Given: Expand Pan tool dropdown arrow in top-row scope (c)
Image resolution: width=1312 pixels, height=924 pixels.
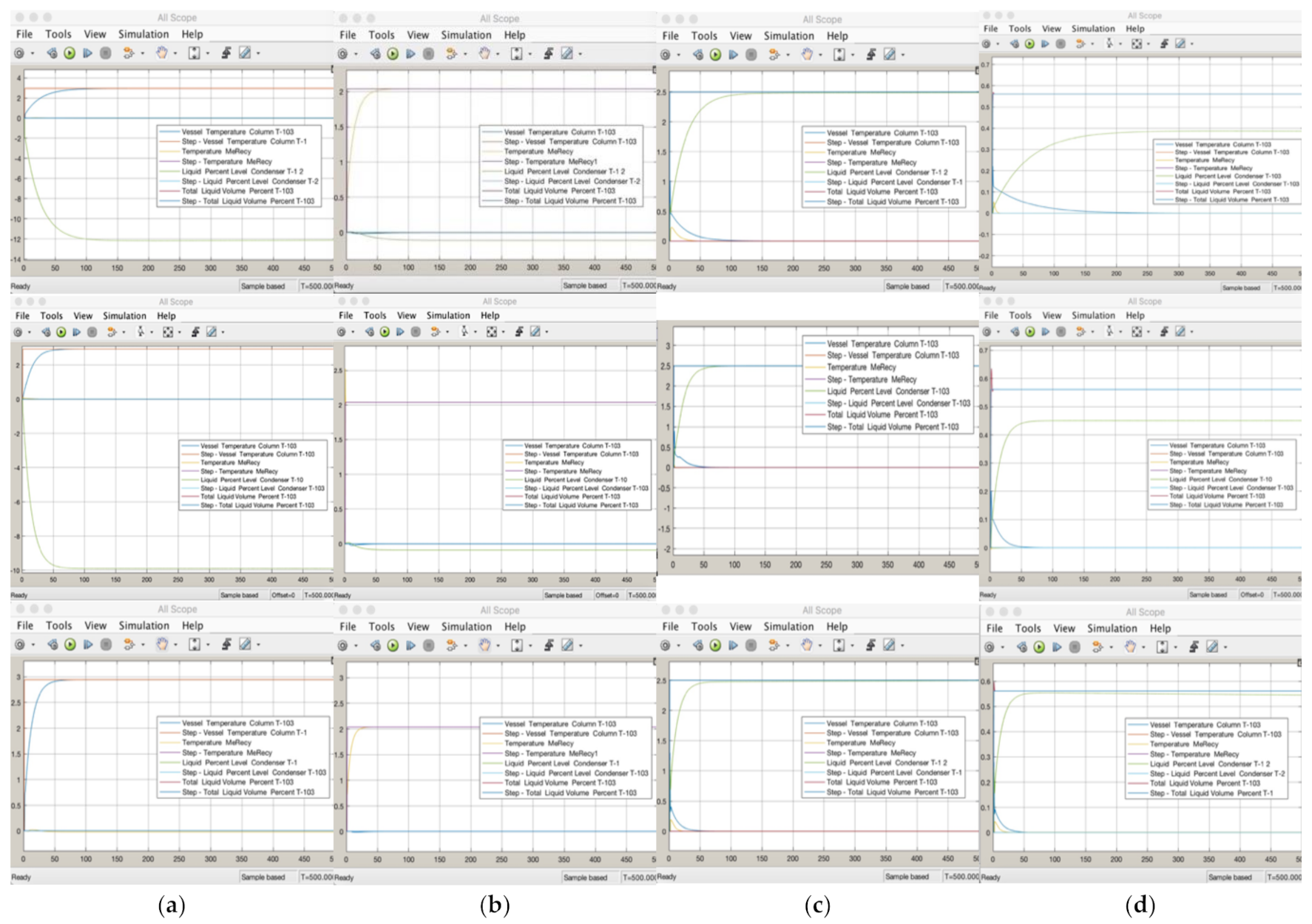Looking at the screenshot, I should 820,55.
